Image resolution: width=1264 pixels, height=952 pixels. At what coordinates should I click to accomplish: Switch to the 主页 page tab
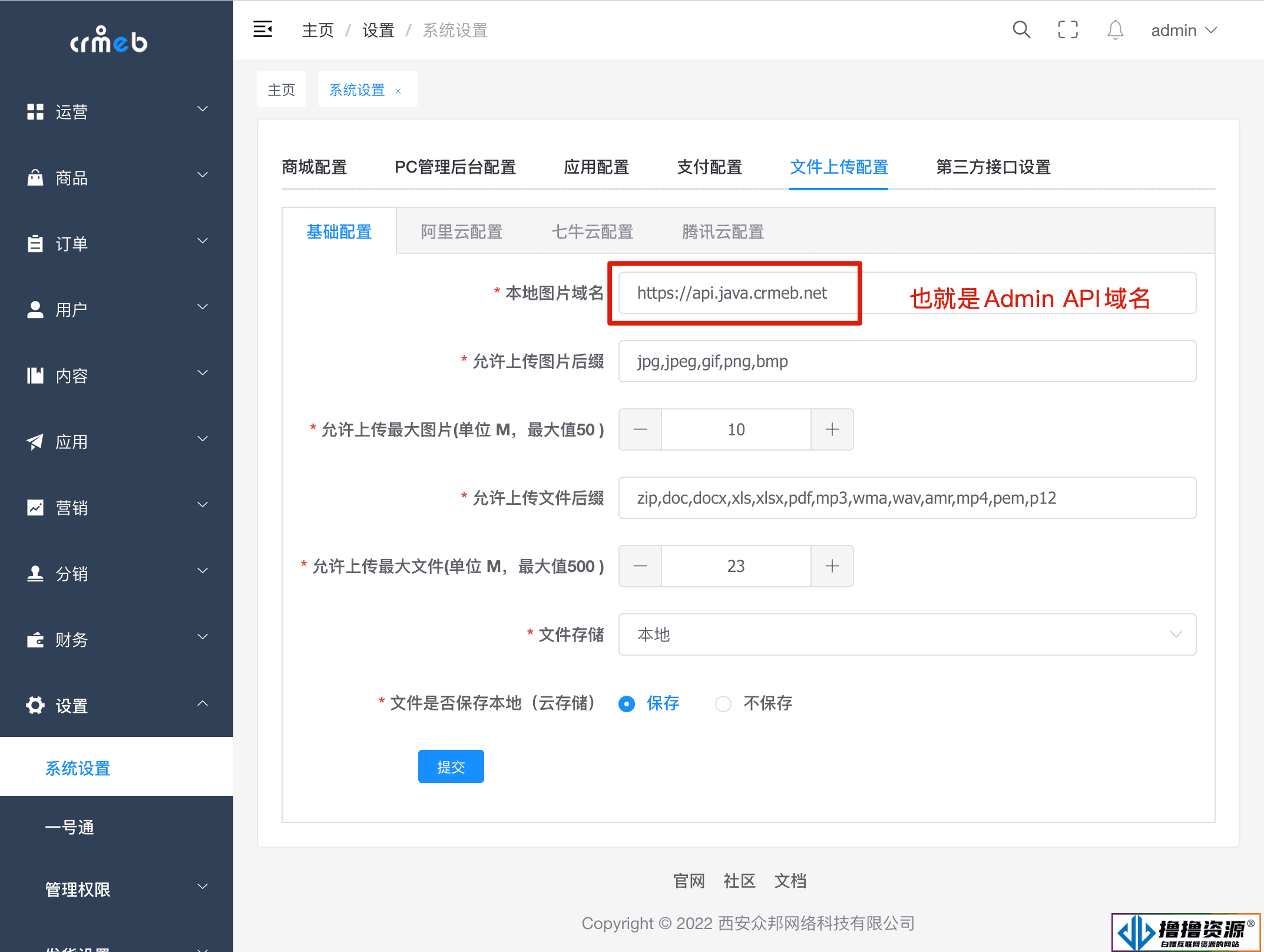click(x=282, y=90)
